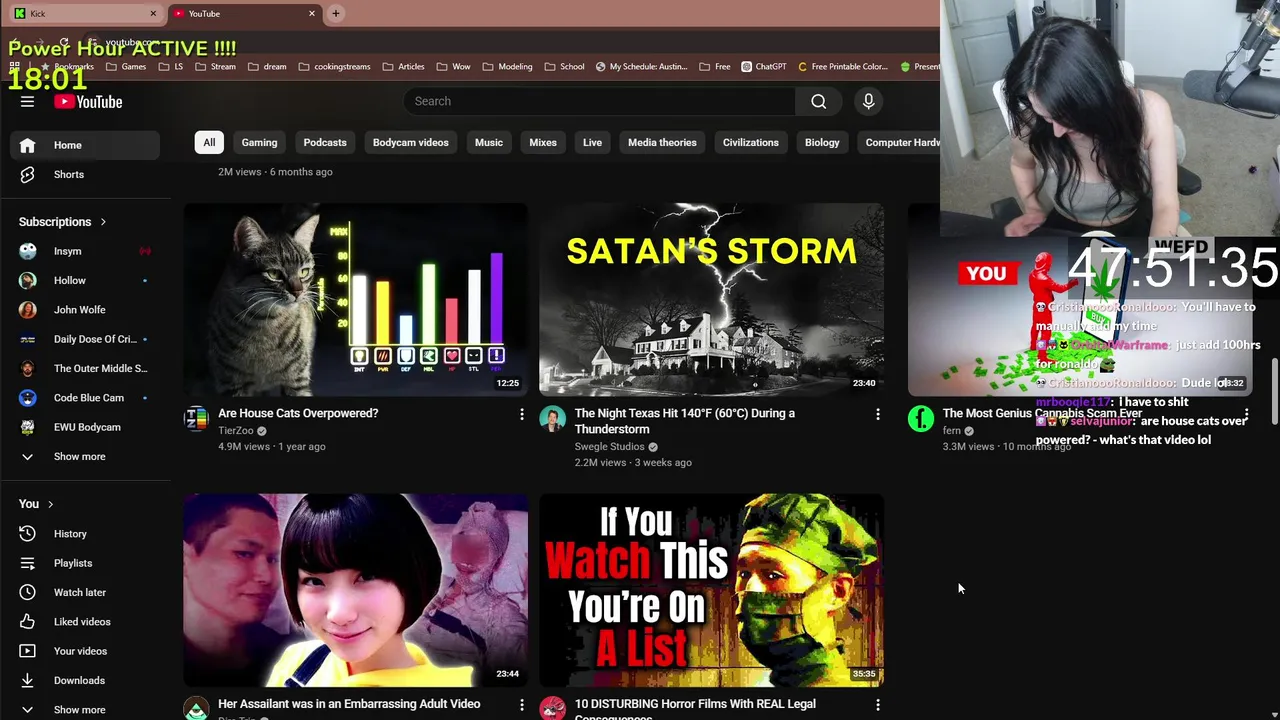Select the Live filter chip

click(x=592, y=142)
